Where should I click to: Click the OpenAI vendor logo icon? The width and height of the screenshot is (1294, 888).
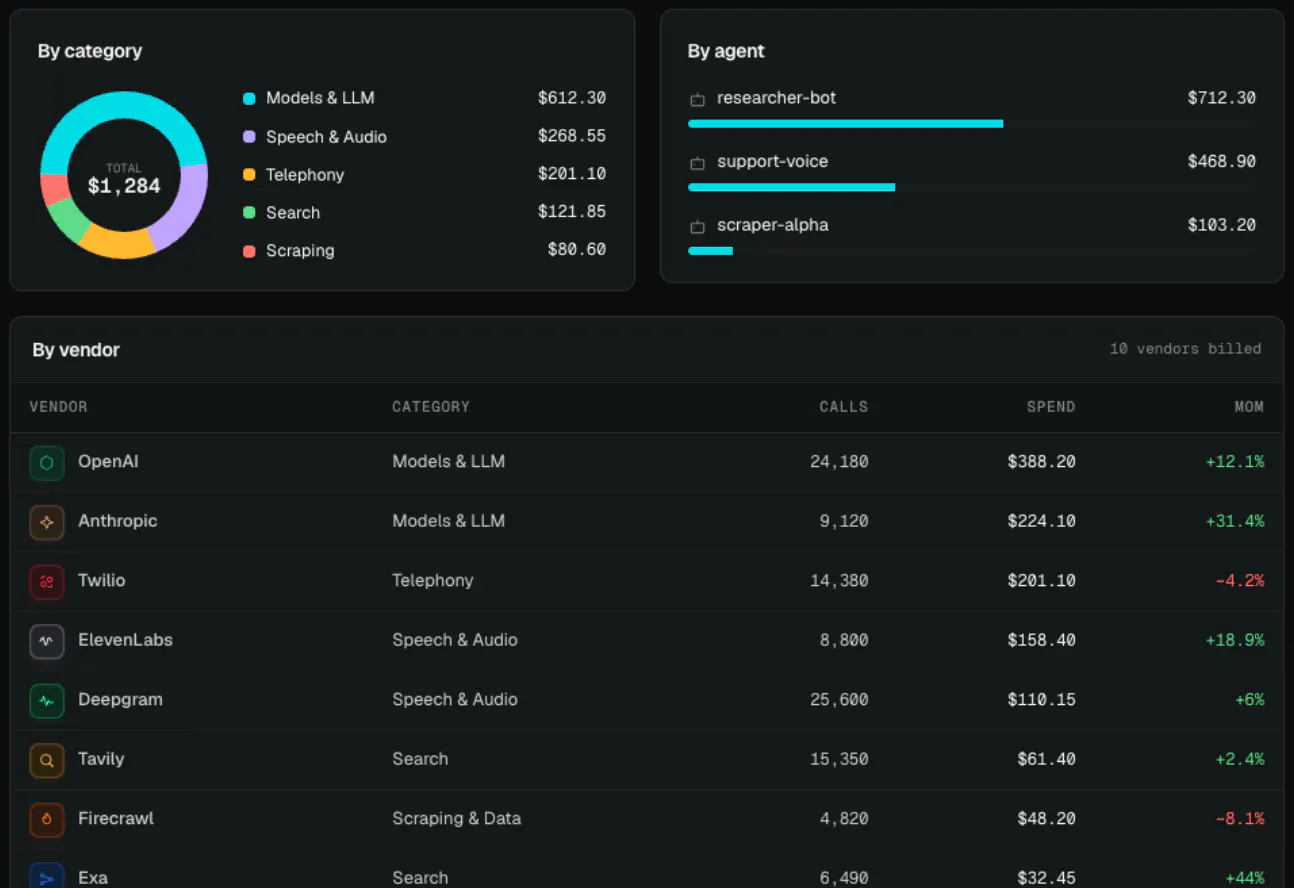(47, 463)
